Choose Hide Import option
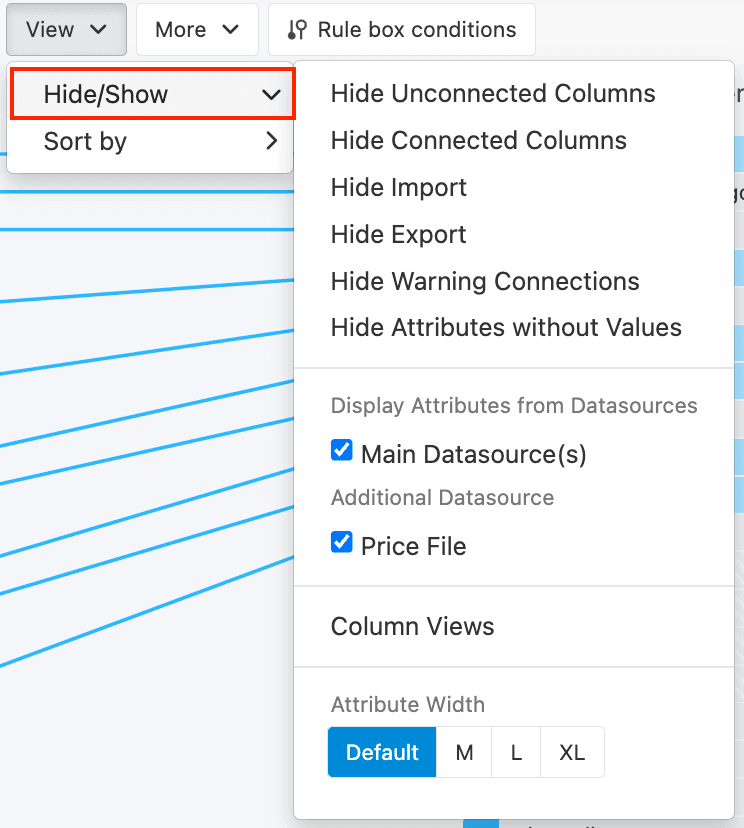 (x=398, y=188)
